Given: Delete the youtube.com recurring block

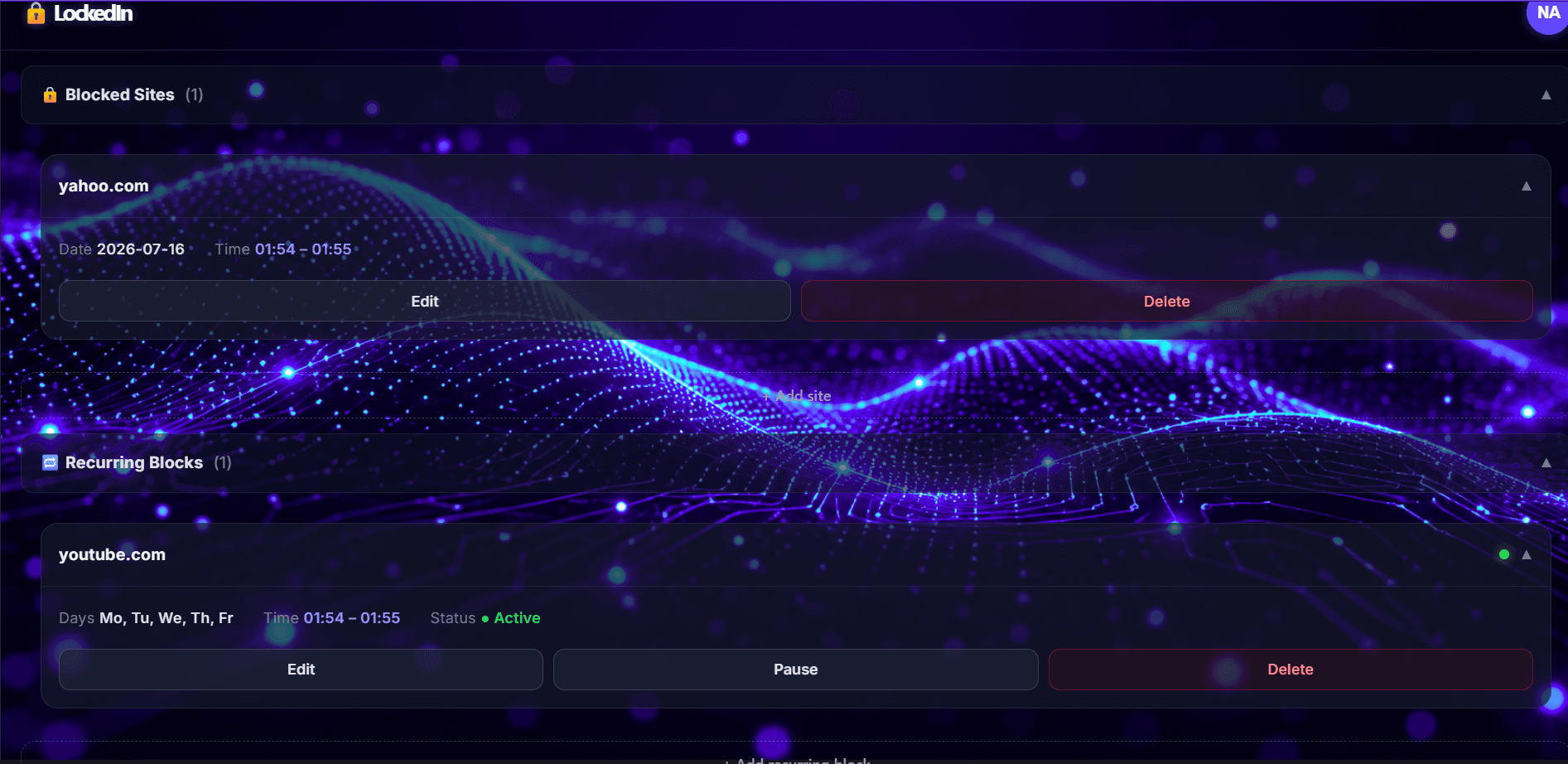Looking at the screenshot, I should 1291,670.
